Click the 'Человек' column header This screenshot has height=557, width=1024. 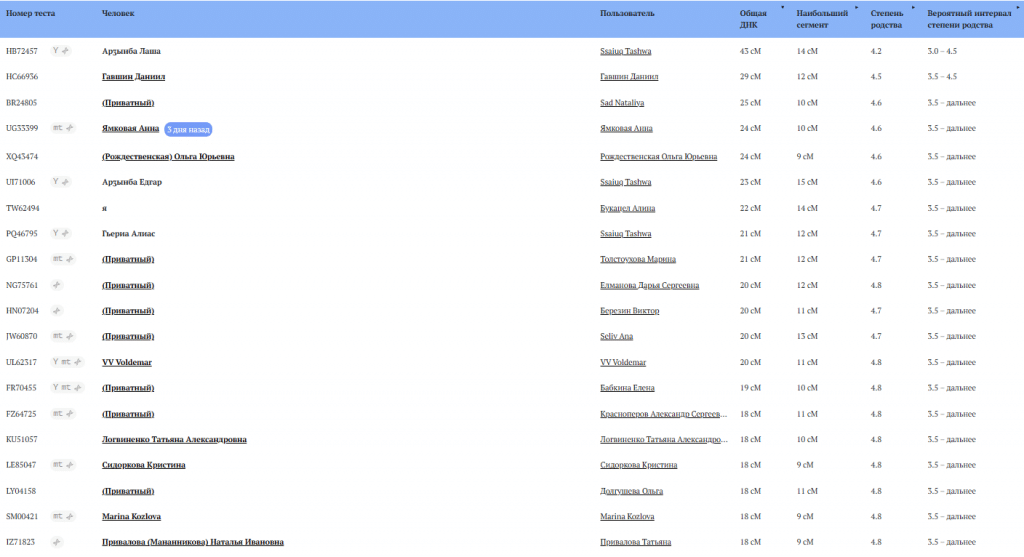118,15
